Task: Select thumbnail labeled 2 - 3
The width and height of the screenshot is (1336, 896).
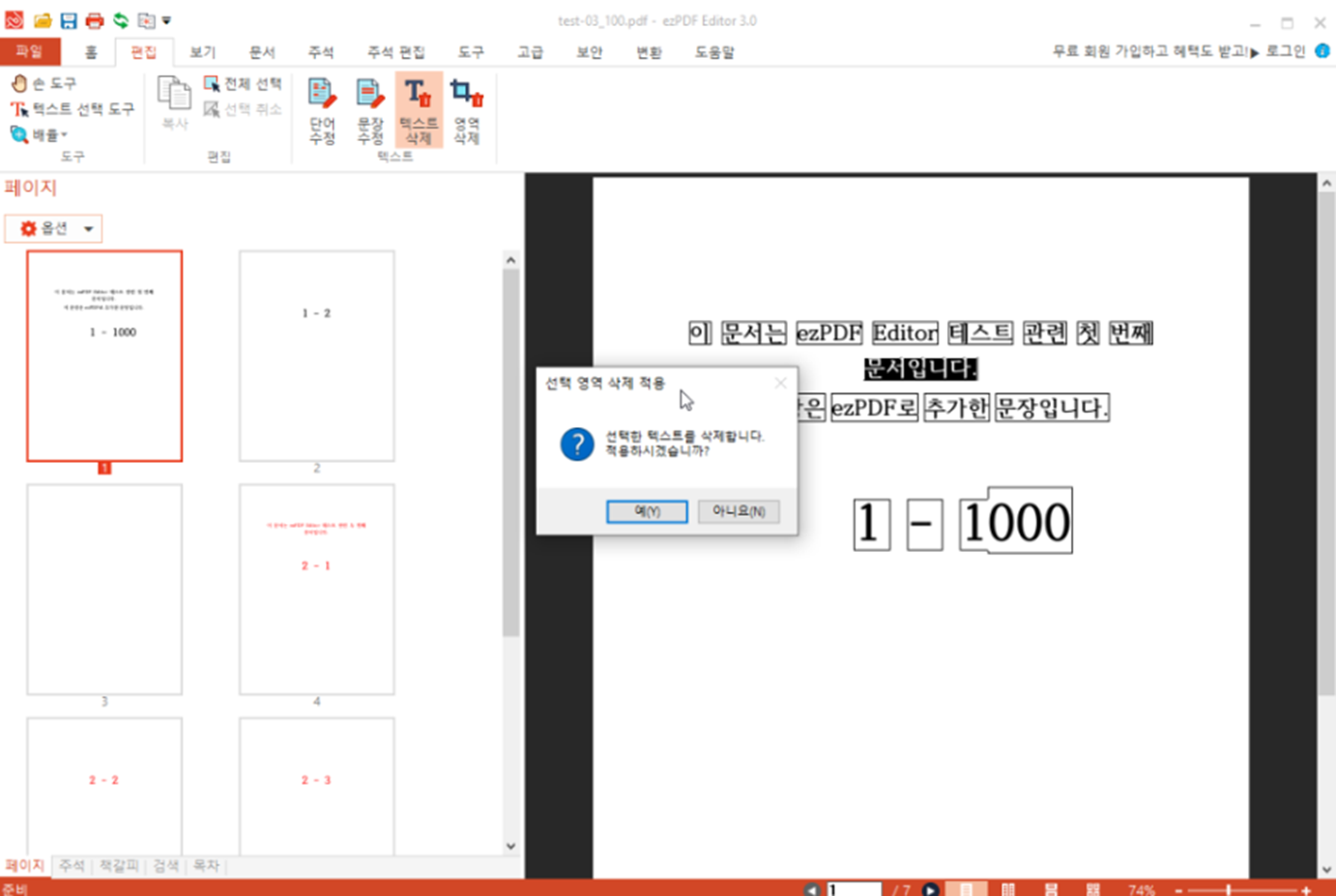Action: pyautogui.click(x=317, y=786)
